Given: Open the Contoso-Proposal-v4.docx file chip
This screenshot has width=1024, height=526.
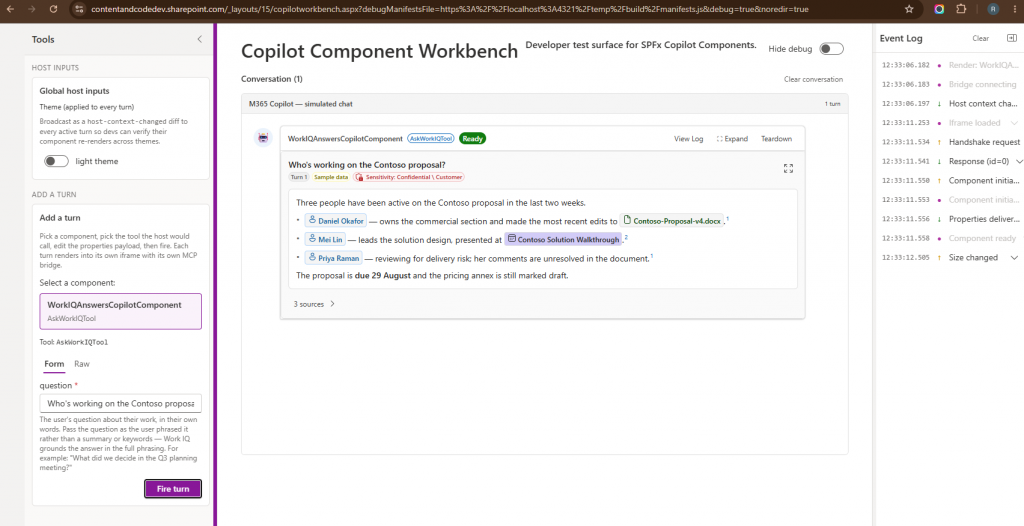Looking at the screenshot, I should (671, 221).
